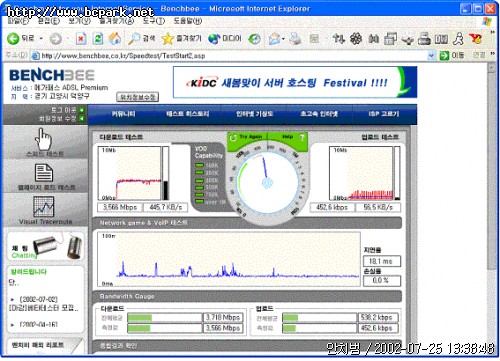Open the webpage load test document icon
The width and height of the screenshot is (500, 361).
(x=44, y=173)
